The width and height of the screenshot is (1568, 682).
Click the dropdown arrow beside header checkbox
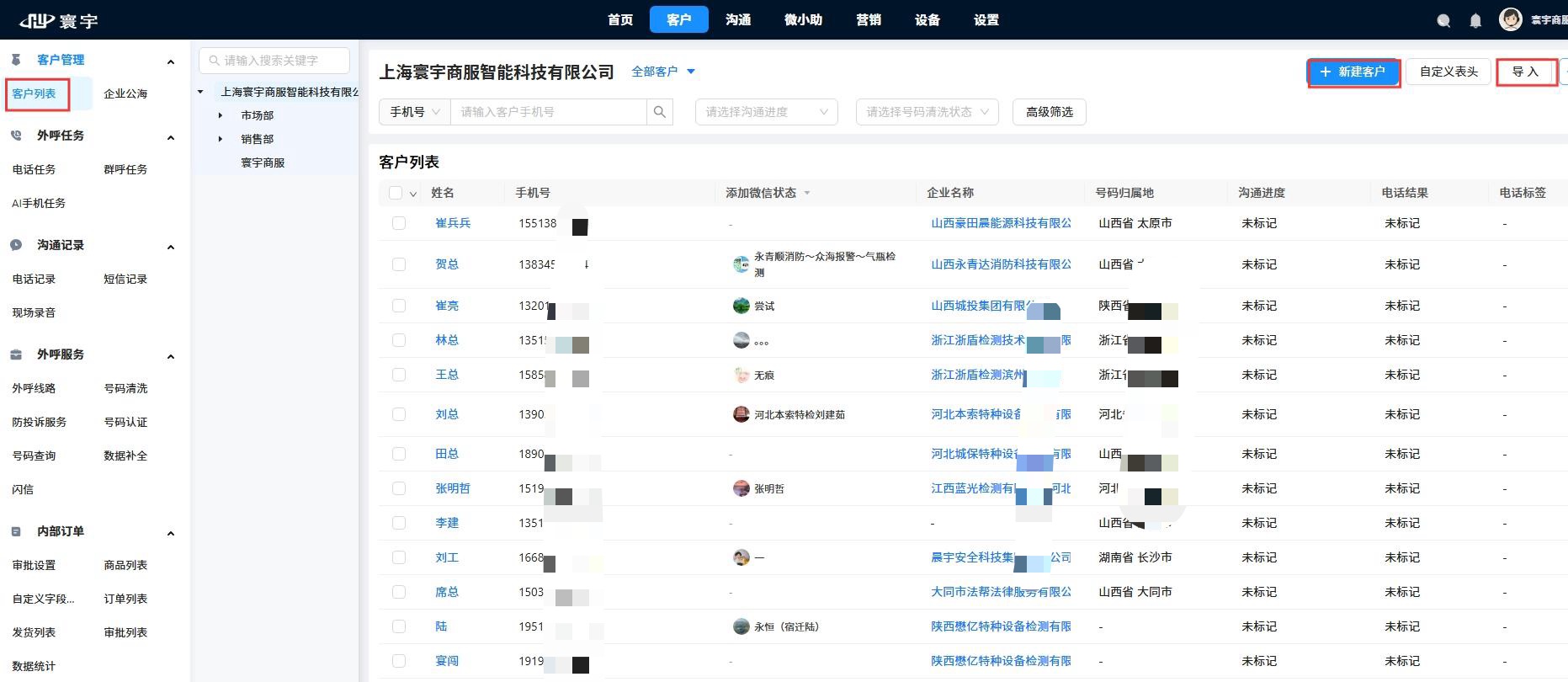[x=413, y=194]
